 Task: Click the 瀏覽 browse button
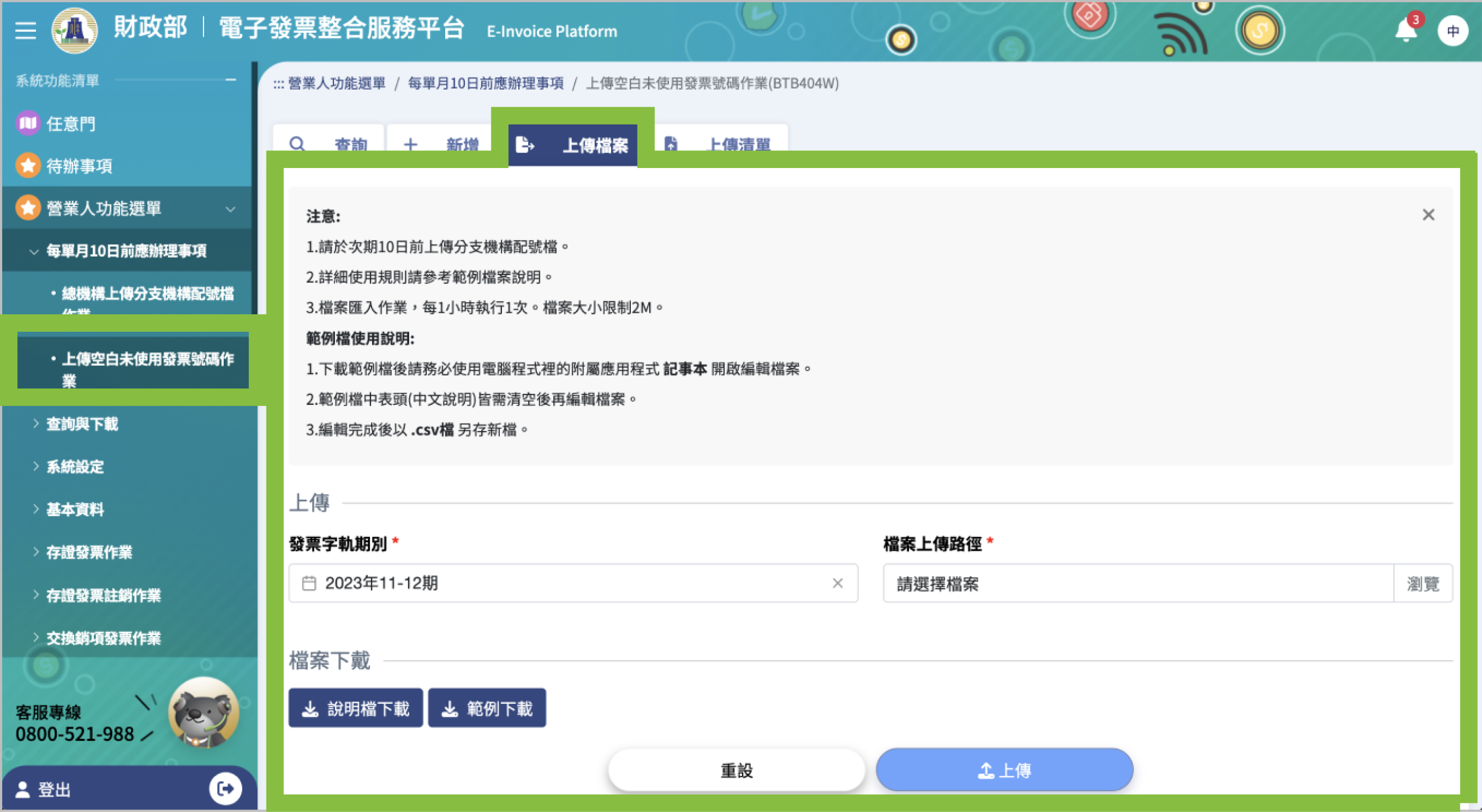[x=1423, y=584]
